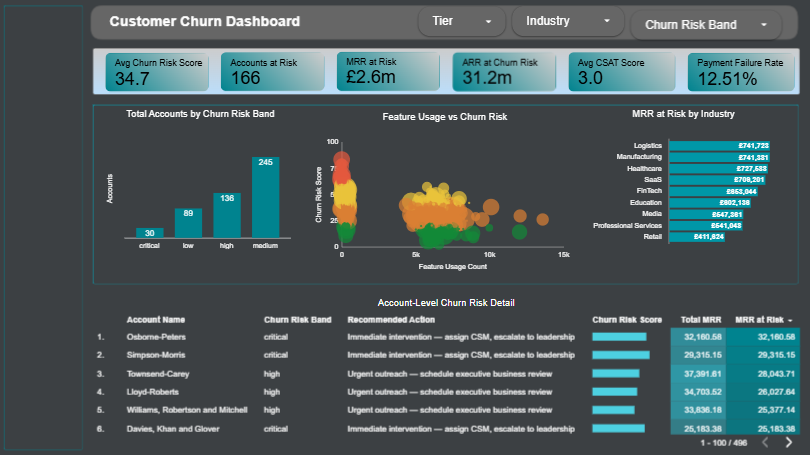Sort by Total MRR column header
This screenshot has height=455, width=810.
pos(700,320)
